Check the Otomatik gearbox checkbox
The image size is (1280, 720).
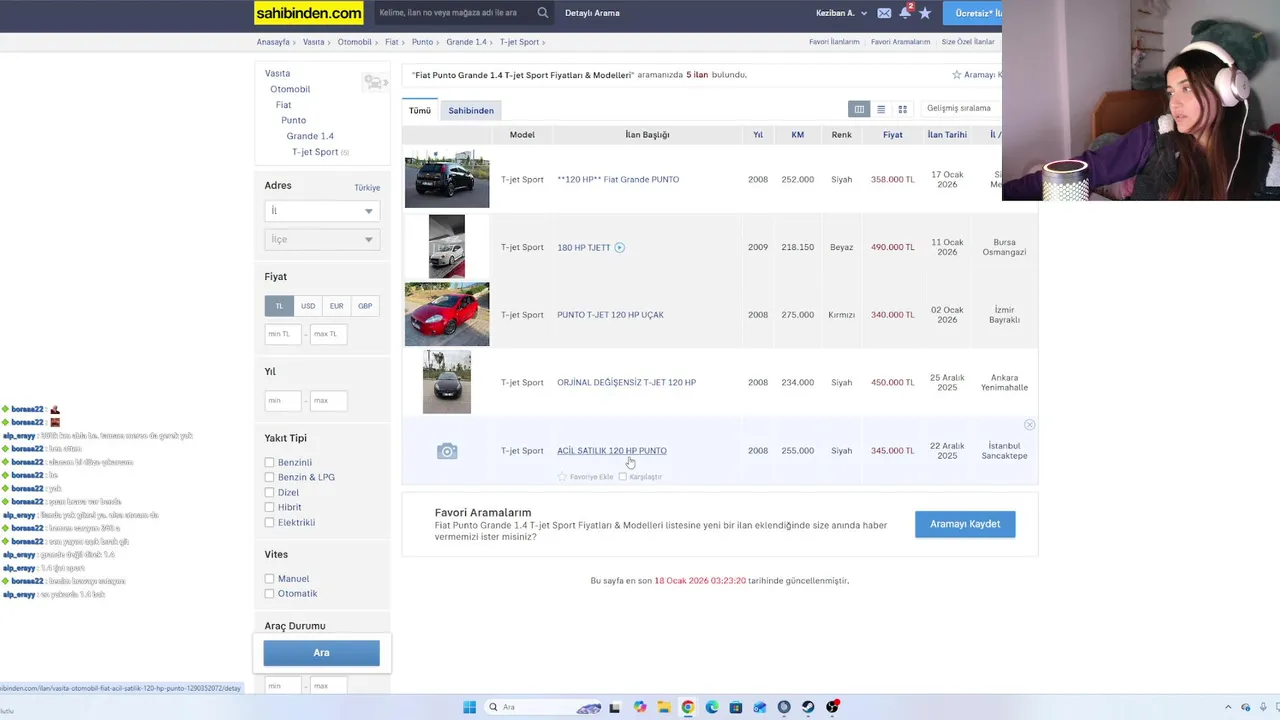point(269,593)
